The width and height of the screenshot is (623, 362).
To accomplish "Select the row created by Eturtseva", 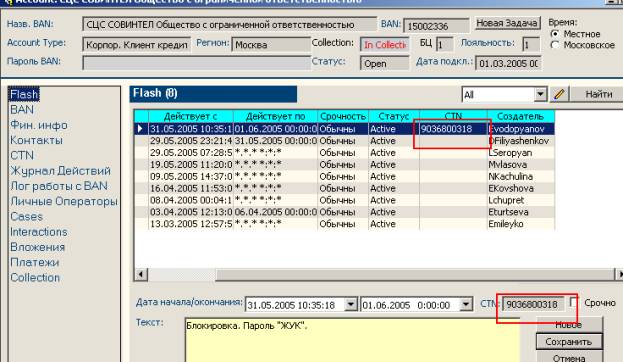I will (344, 212).
